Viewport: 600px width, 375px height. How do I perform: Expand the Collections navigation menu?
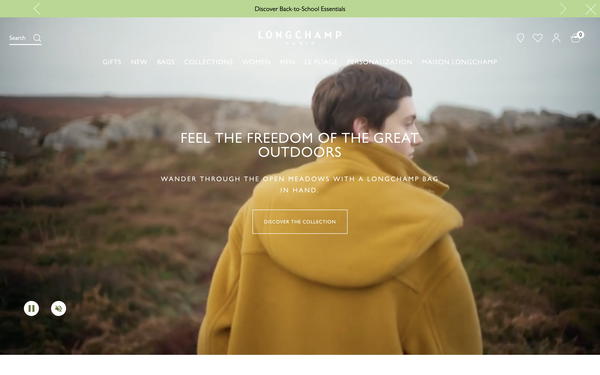coord(208,62)
